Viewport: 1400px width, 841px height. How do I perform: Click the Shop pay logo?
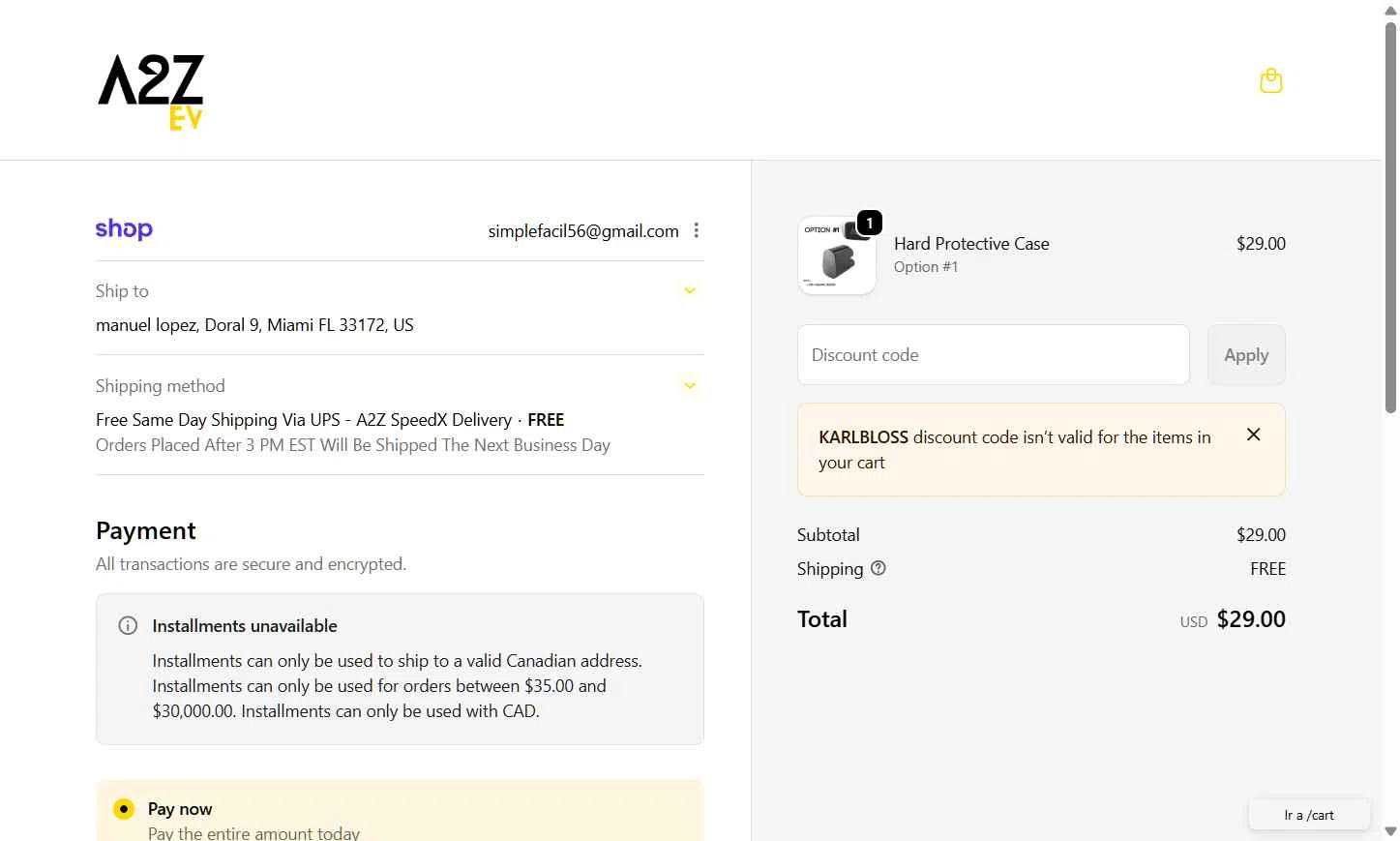click(124, 229)
